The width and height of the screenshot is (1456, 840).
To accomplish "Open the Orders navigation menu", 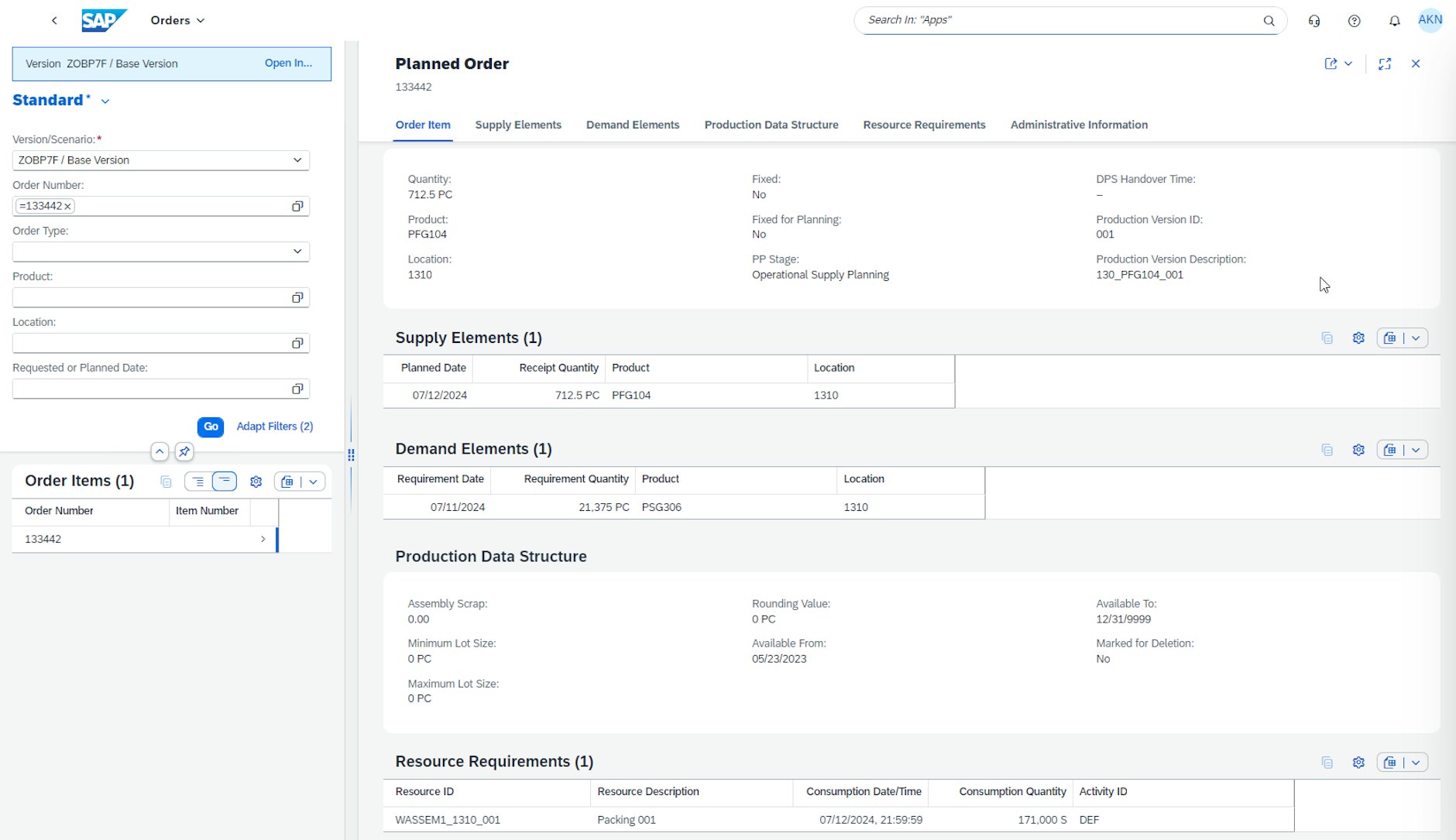I will [x=177, y=20].
